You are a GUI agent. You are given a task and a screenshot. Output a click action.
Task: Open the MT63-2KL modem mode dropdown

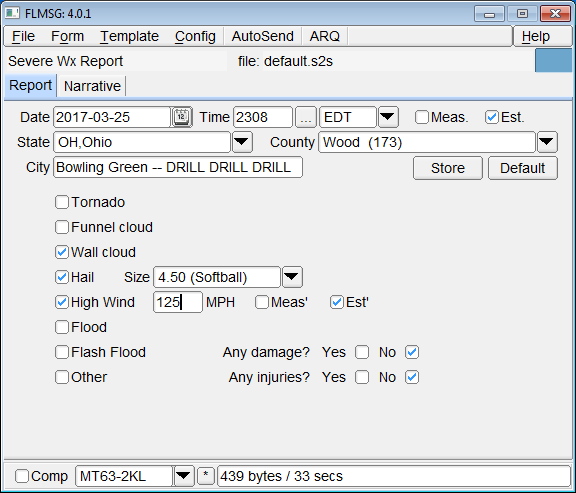(183, 476)
